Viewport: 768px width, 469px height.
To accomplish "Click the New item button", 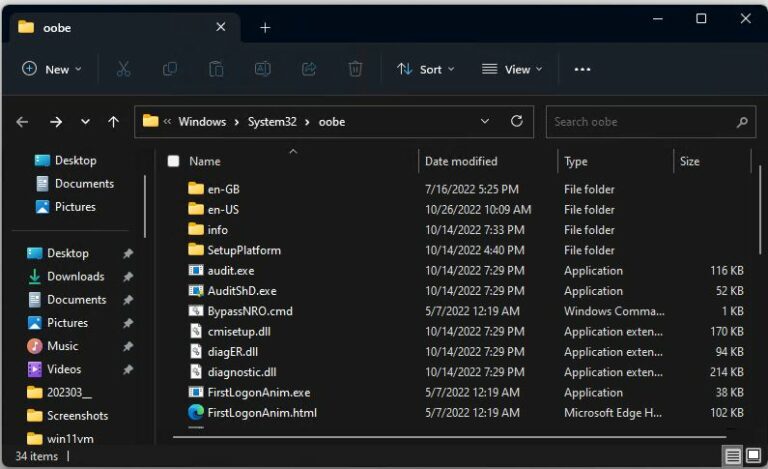I will point(52,69).
